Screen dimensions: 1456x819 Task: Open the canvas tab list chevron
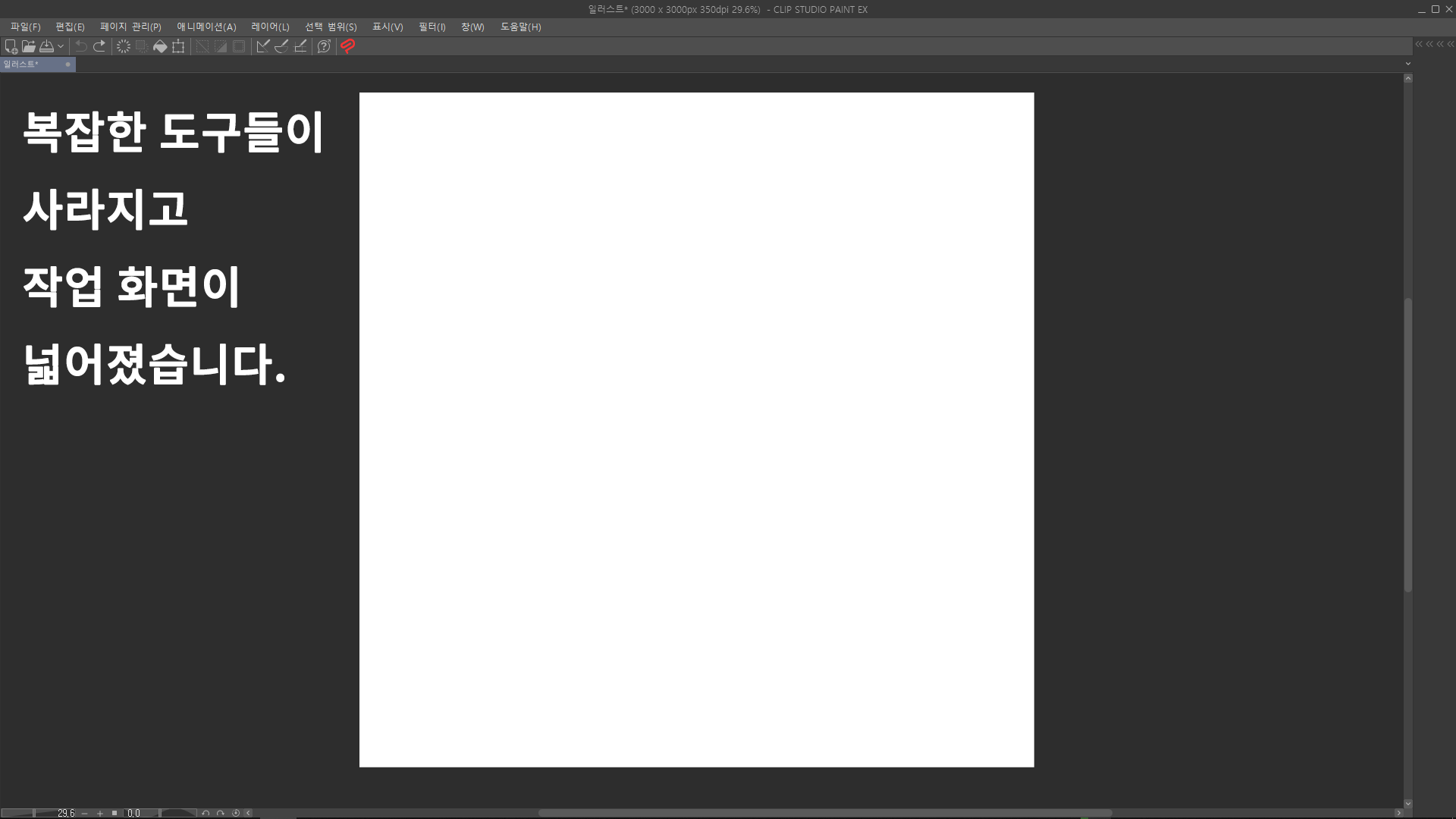point(1408,64)
